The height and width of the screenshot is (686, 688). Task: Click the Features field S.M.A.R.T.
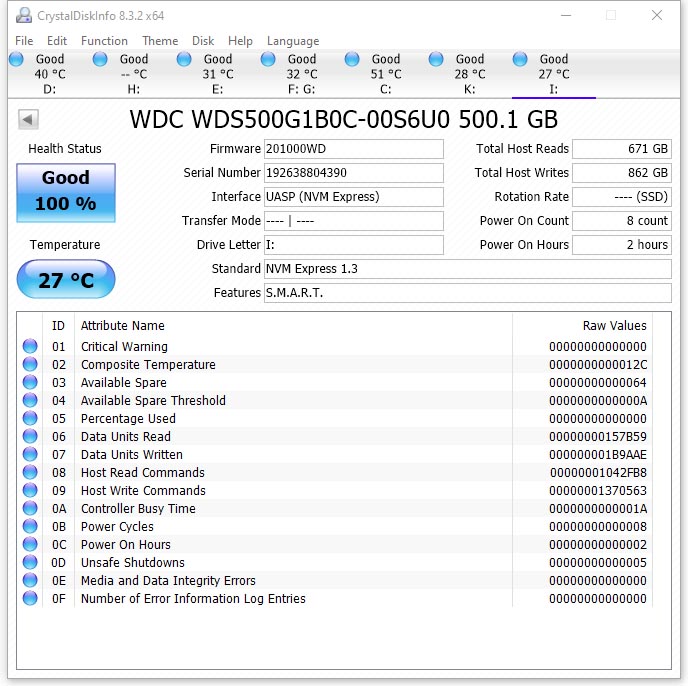(468, 293)
